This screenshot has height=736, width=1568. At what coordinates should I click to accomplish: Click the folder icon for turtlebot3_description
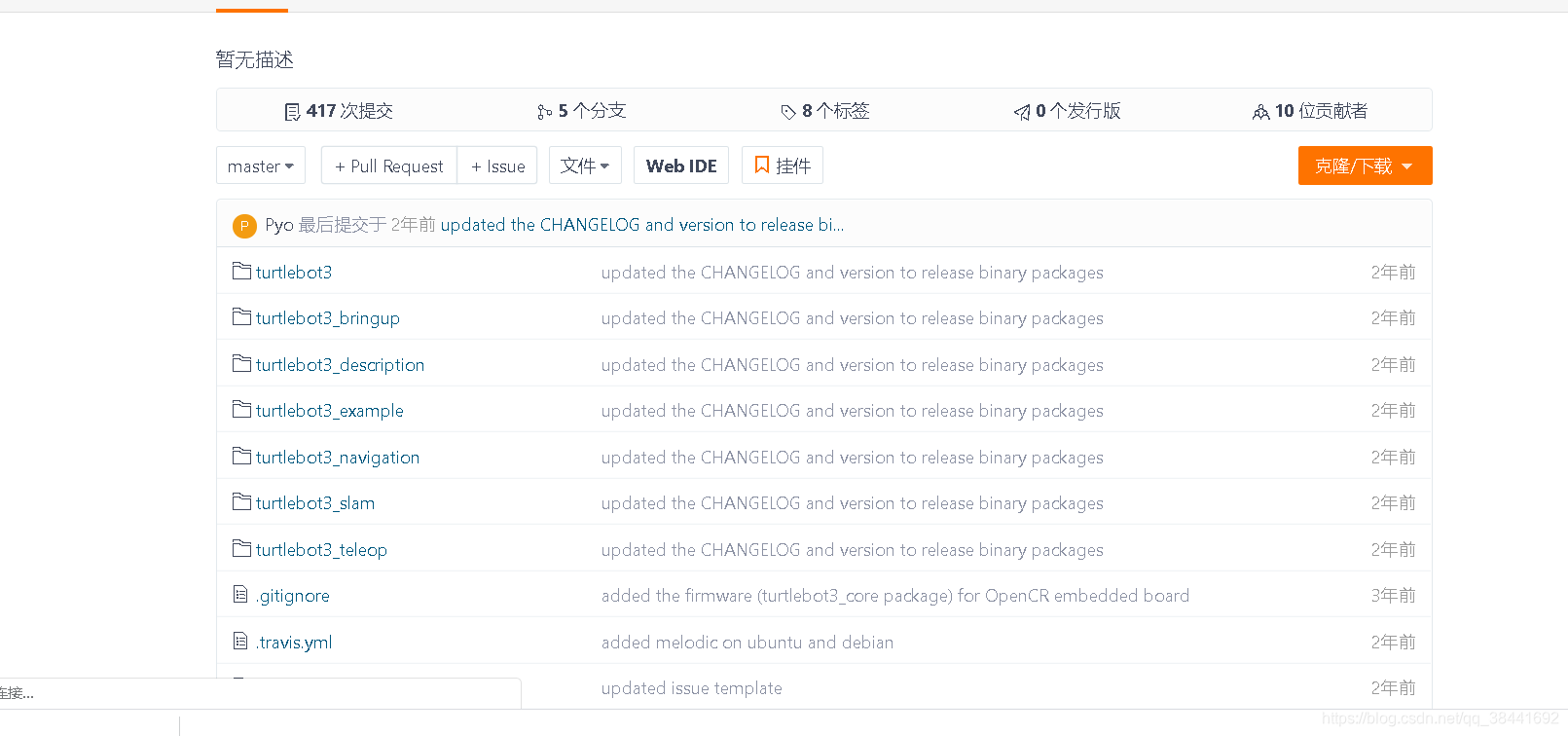point(241,363)
